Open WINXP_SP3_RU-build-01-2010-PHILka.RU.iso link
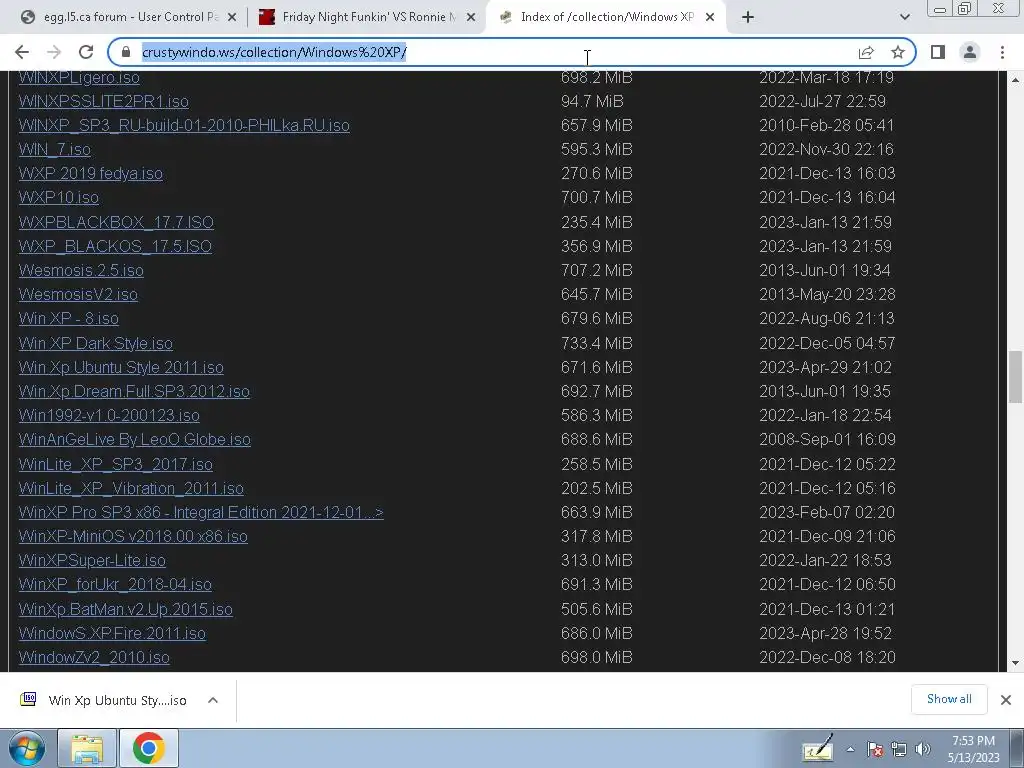 pyautogui.click(x=184, y=125)
